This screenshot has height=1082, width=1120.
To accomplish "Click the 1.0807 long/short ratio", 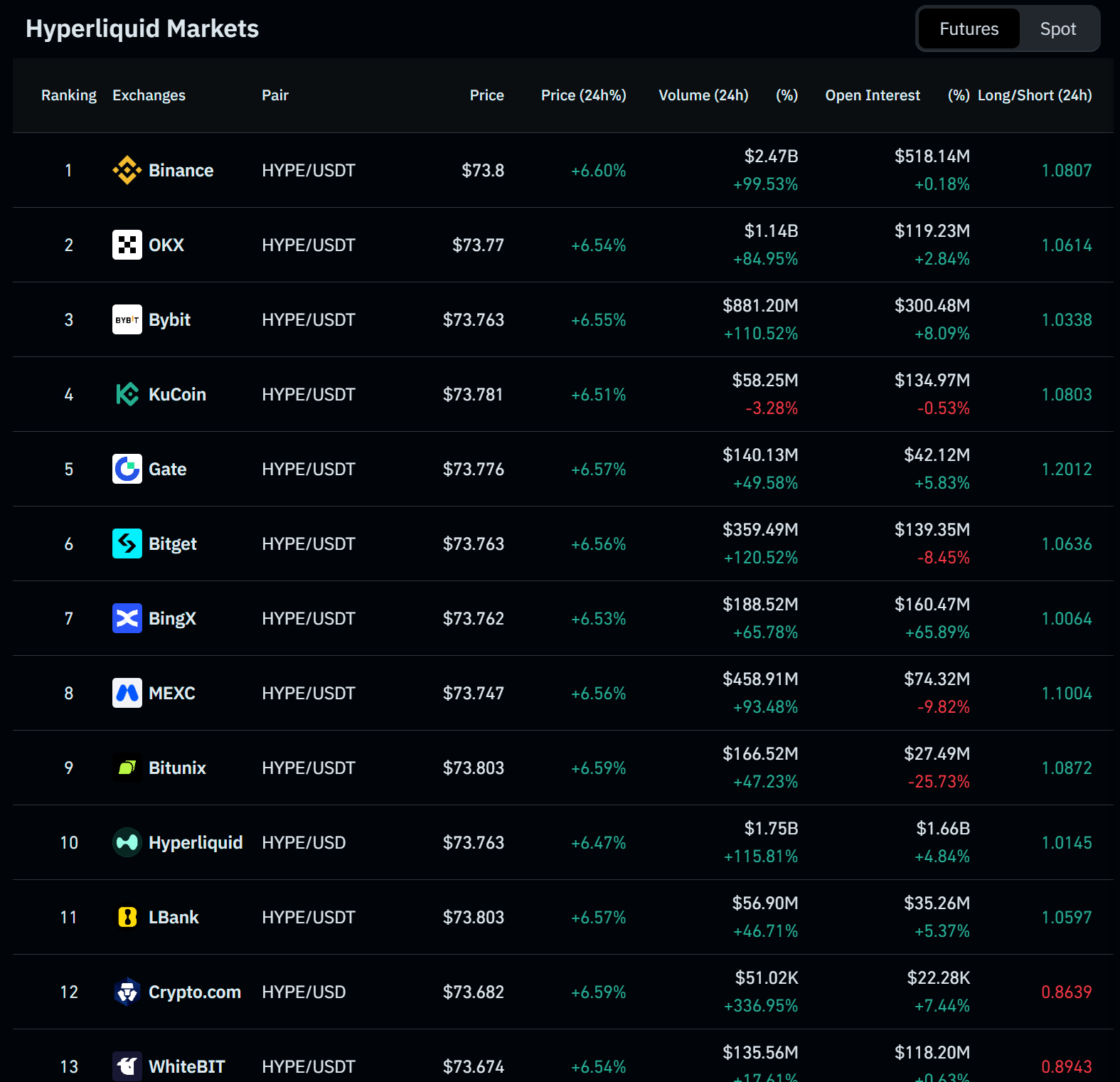I will click(x=1067, y=170).
